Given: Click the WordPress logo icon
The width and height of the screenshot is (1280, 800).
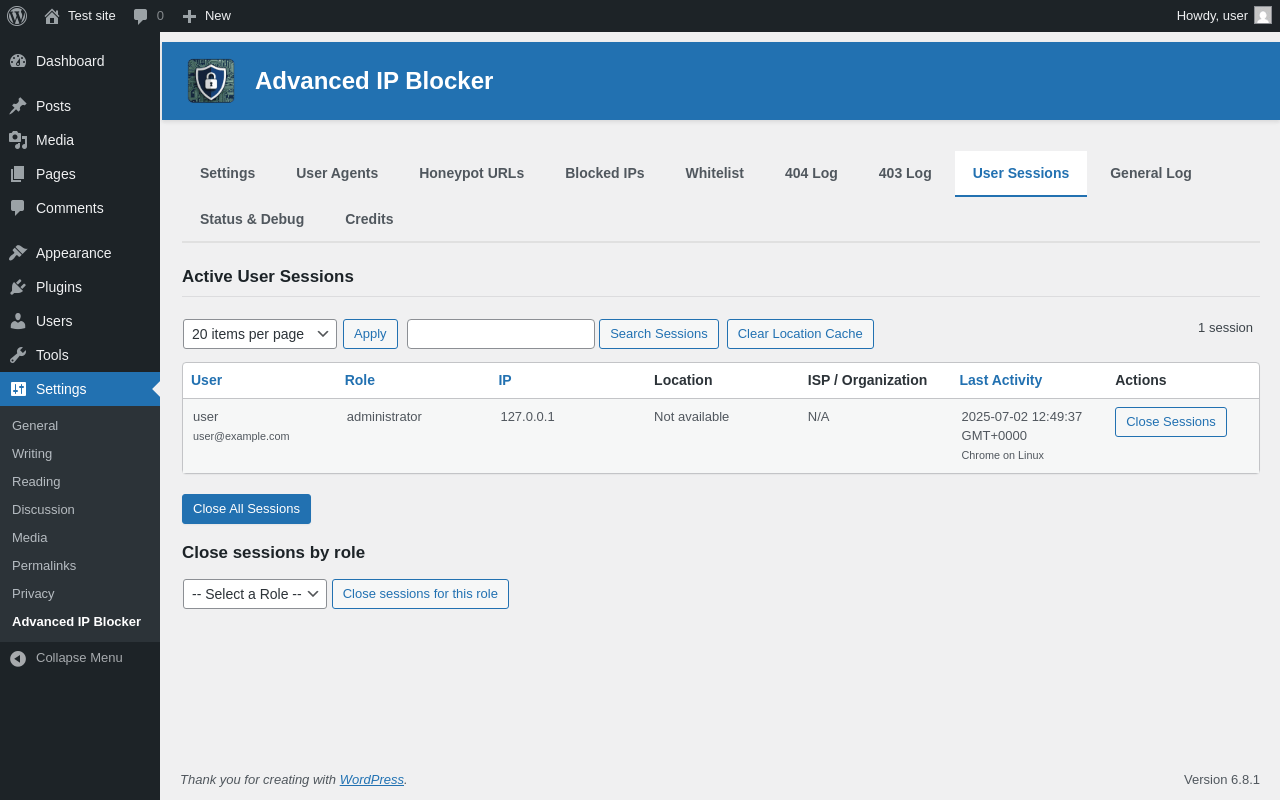Looking at the screenshot, I should (x=17, y=16).
